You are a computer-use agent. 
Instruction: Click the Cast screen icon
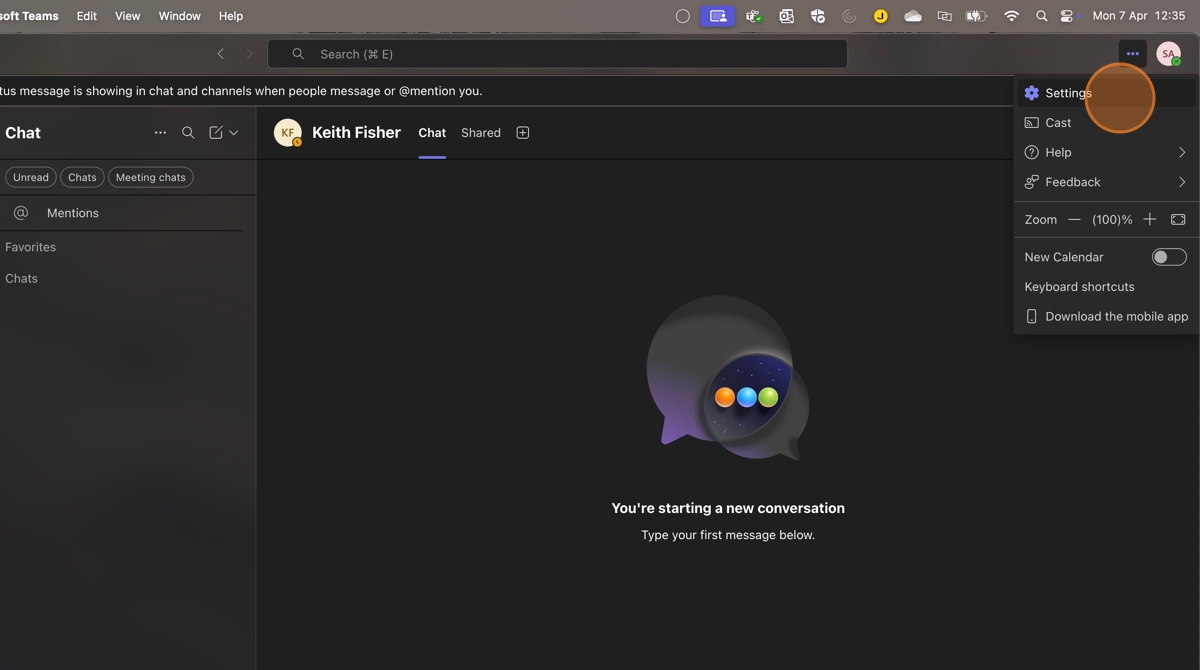(1032, 123)
